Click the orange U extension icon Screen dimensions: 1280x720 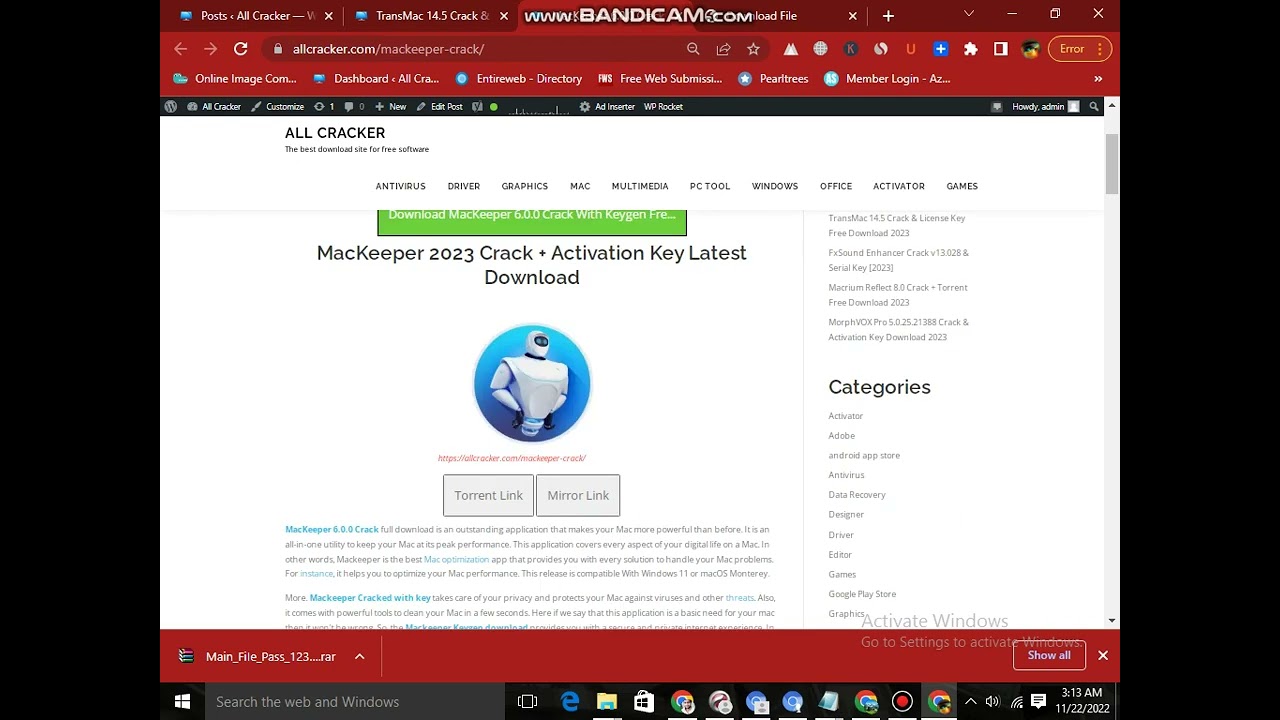910,49
